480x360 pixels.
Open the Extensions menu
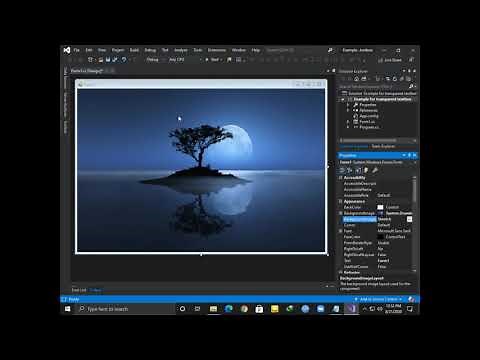[x=217, y=50]
